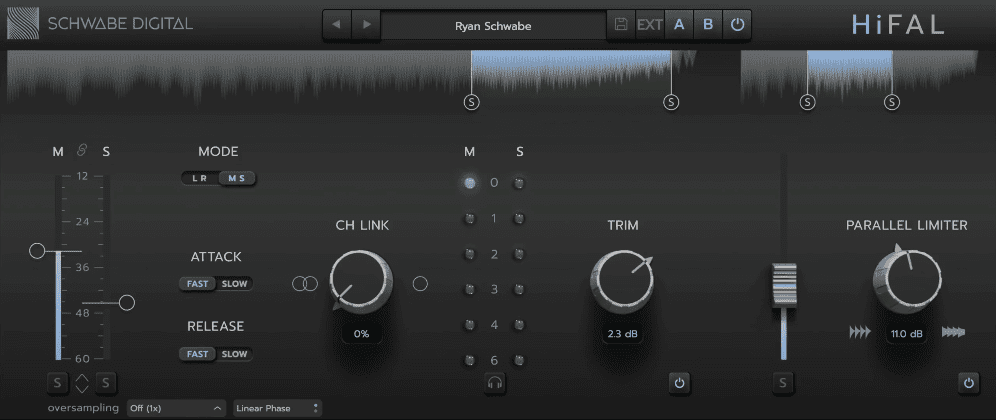Toggle the M/S threshold link chain icon
Screen dimensions: 996x420
tap(81, 151)
